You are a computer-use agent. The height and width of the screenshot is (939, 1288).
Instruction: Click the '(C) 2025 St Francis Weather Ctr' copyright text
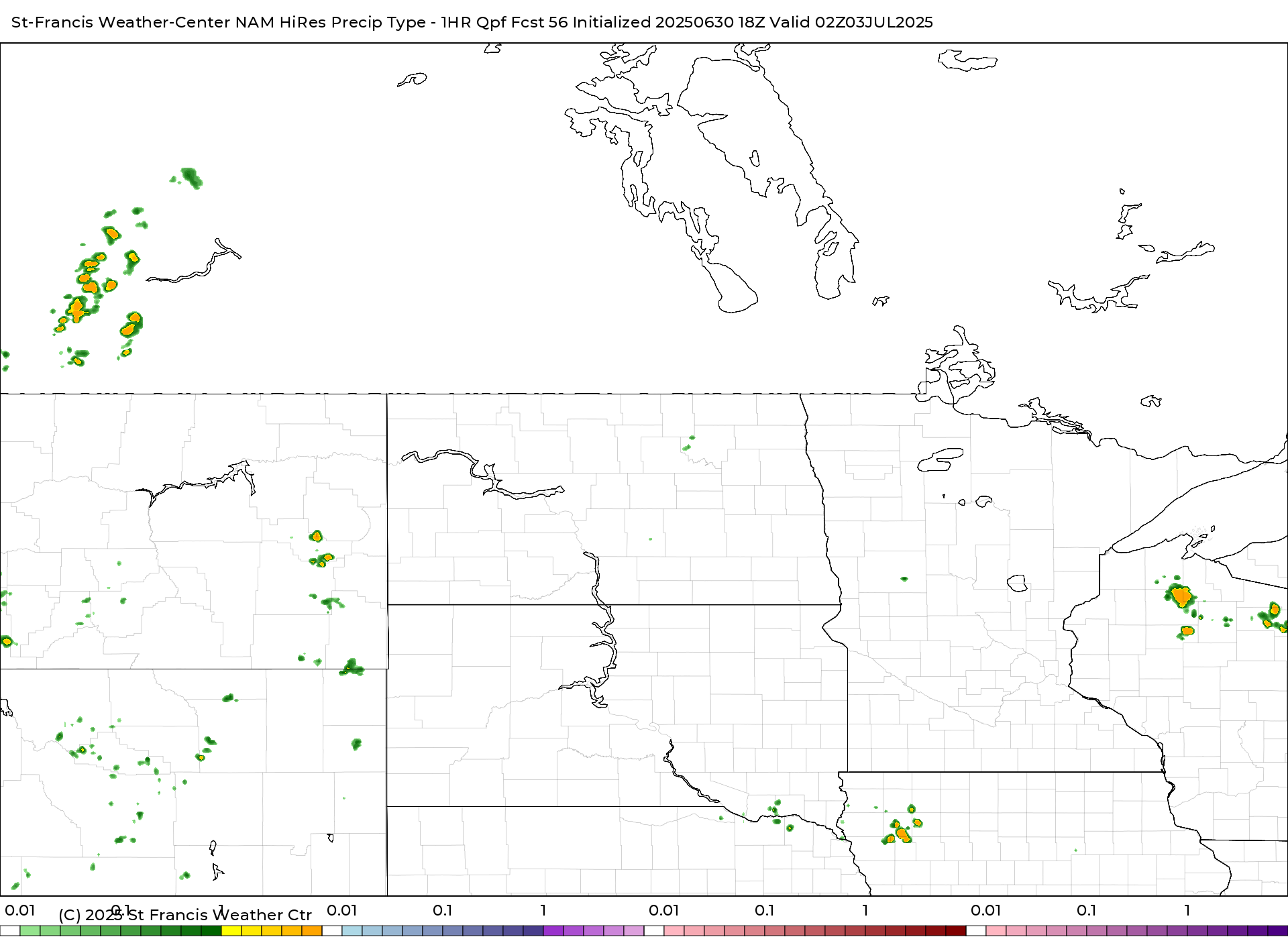point(185,915)
